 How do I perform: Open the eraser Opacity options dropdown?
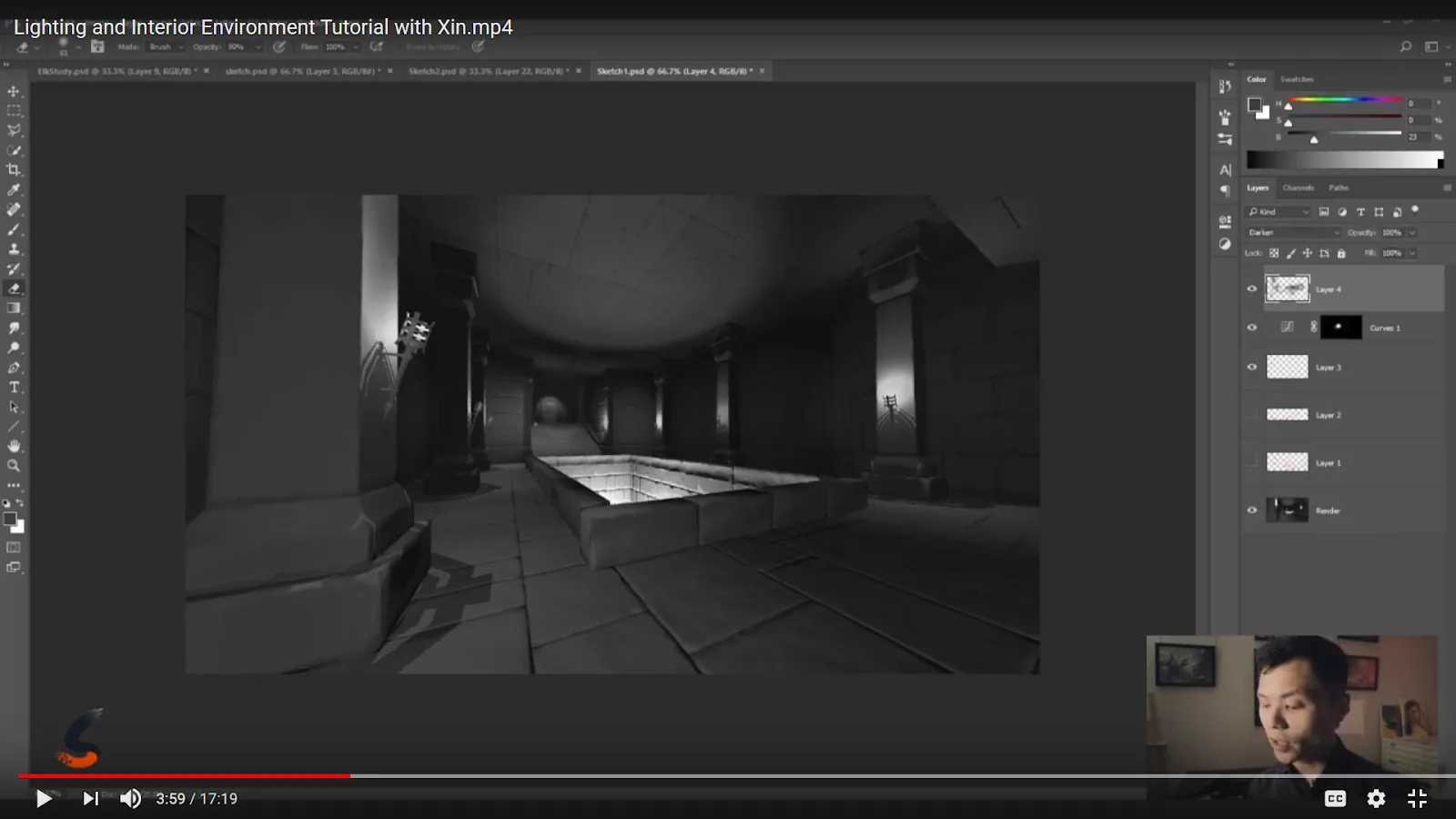point(258,46)
